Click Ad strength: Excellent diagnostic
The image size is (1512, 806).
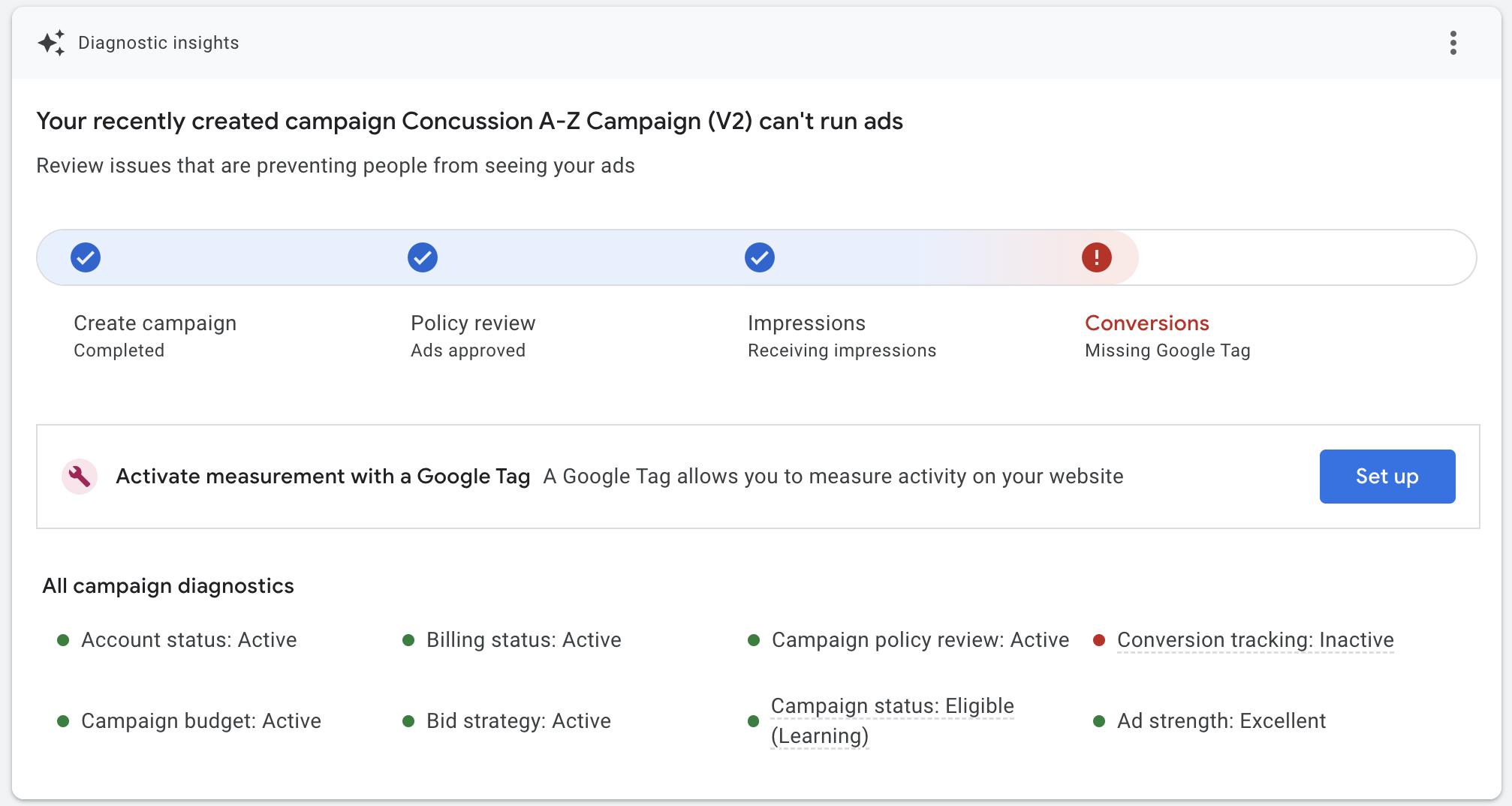click(1221, 721)
